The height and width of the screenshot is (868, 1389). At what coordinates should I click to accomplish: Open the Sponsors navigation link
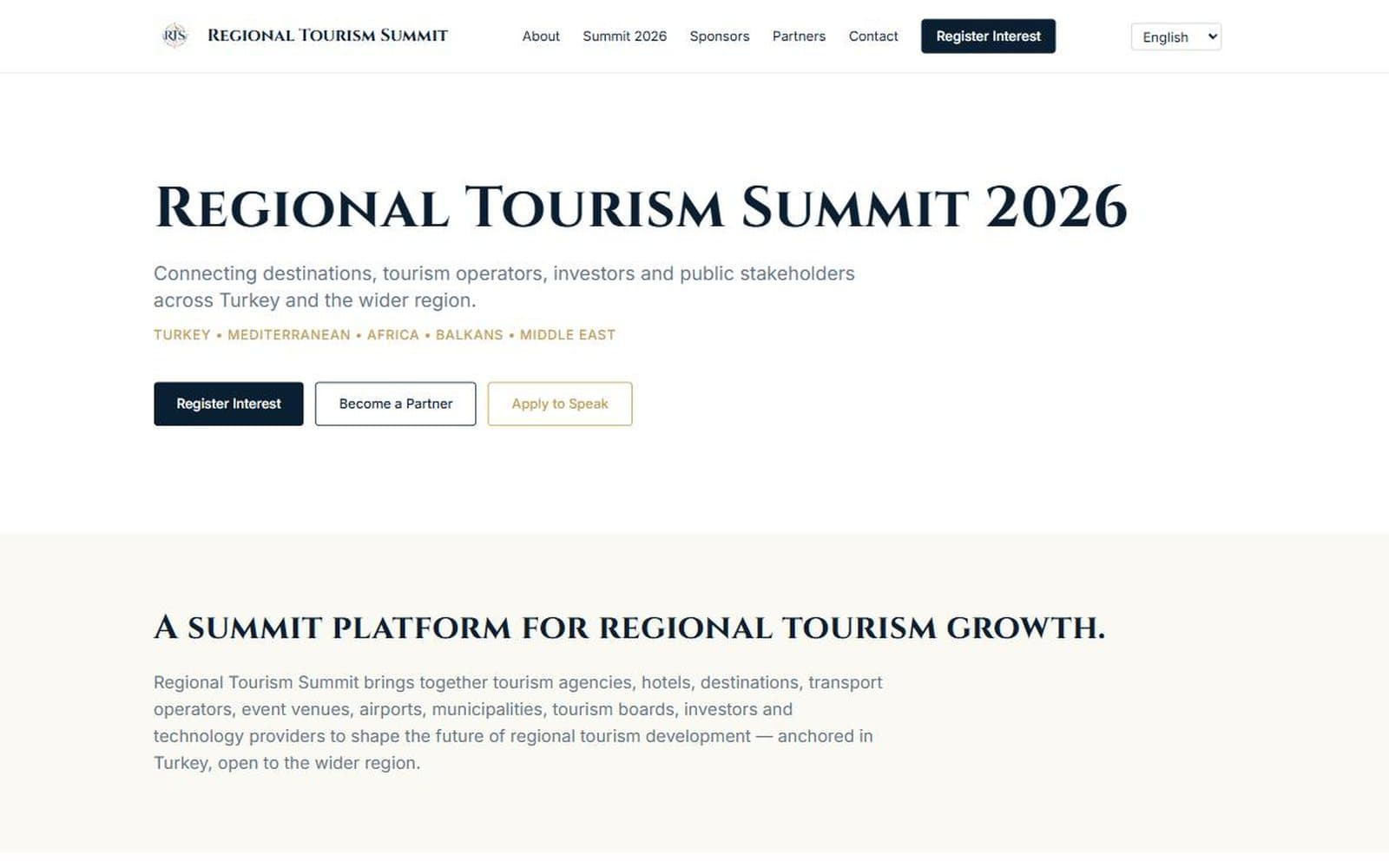719,36
